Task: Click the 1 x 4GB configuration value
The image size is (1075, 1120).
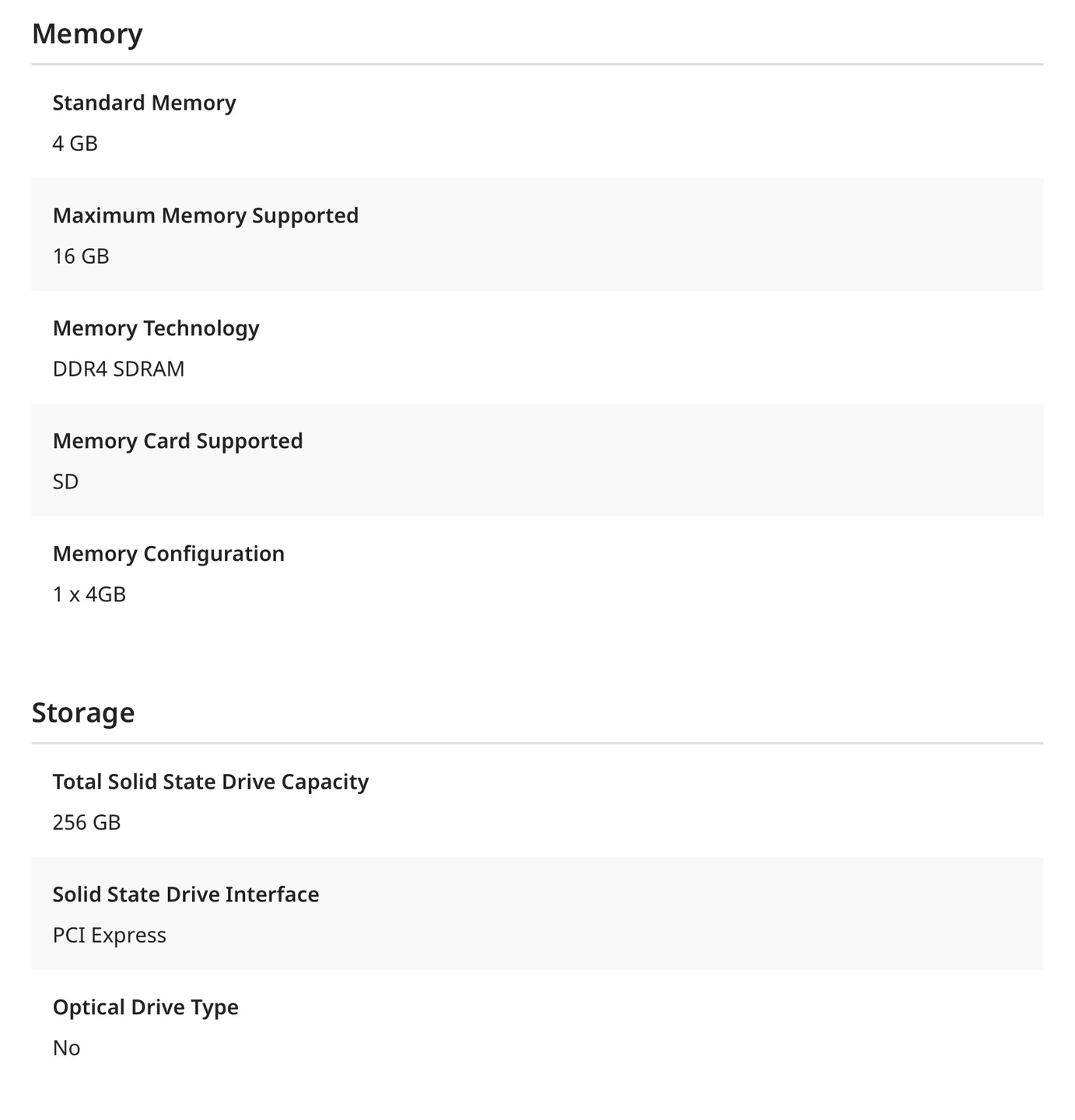Action: tap(89, 595)
